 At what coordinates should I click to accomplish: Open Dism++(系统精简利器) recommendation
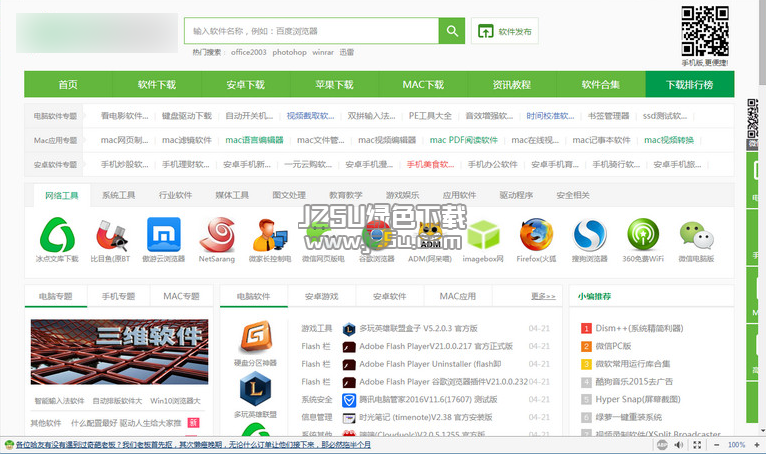pos(639,328)
